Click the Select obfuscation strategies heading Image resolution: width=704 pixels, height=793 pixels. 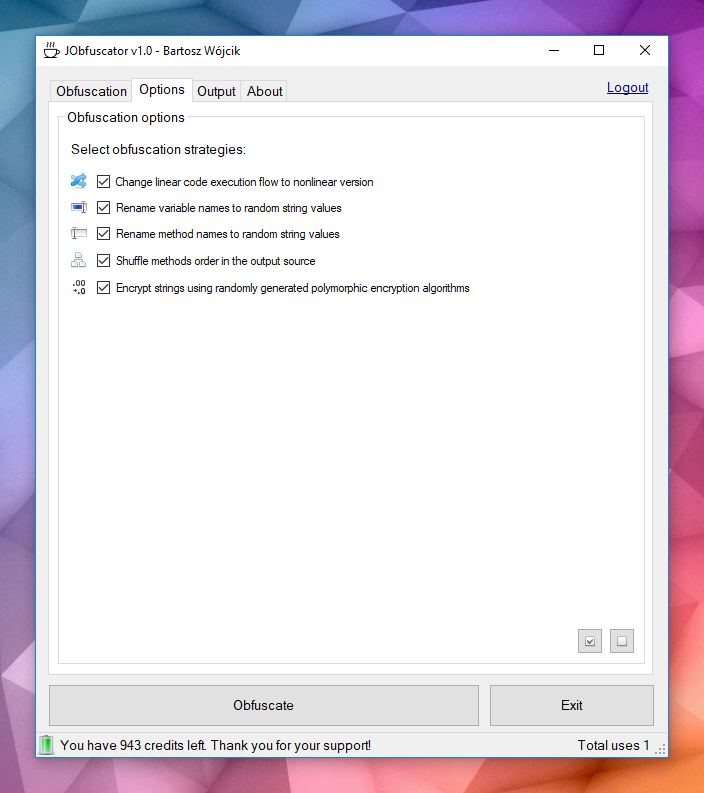coord(158,149)
